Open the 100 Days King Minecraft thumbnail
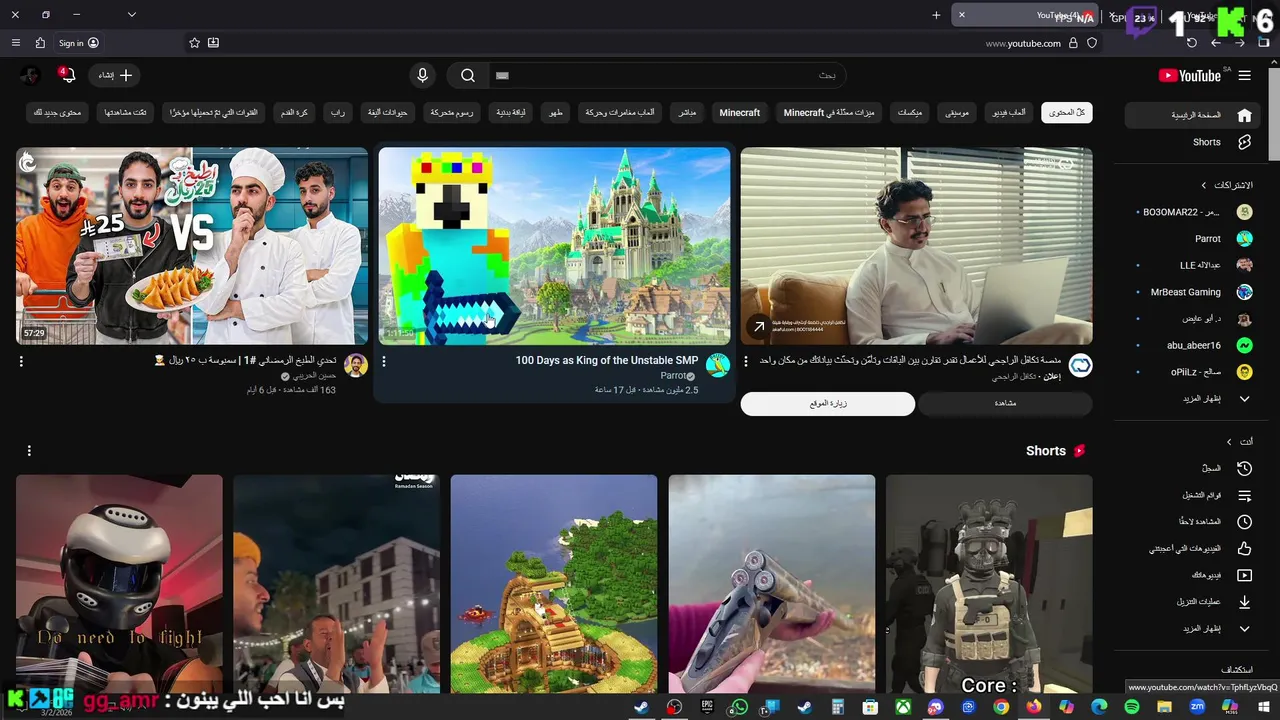This screenshot has height=720, width=1280. [x=554, y=246]
